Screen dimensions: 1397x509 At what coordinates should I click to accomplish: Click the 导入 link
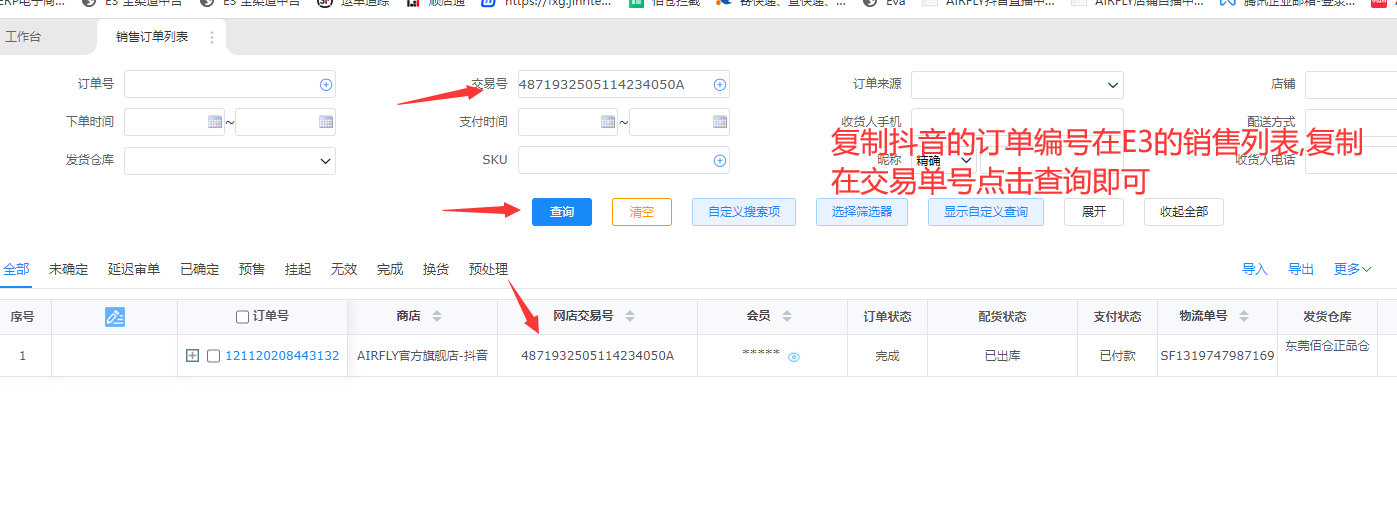(1255, 269)
